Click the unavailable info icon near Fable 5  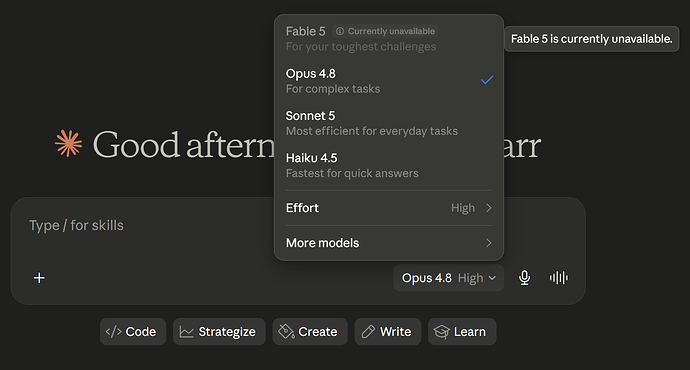click(x=340, y=31)
